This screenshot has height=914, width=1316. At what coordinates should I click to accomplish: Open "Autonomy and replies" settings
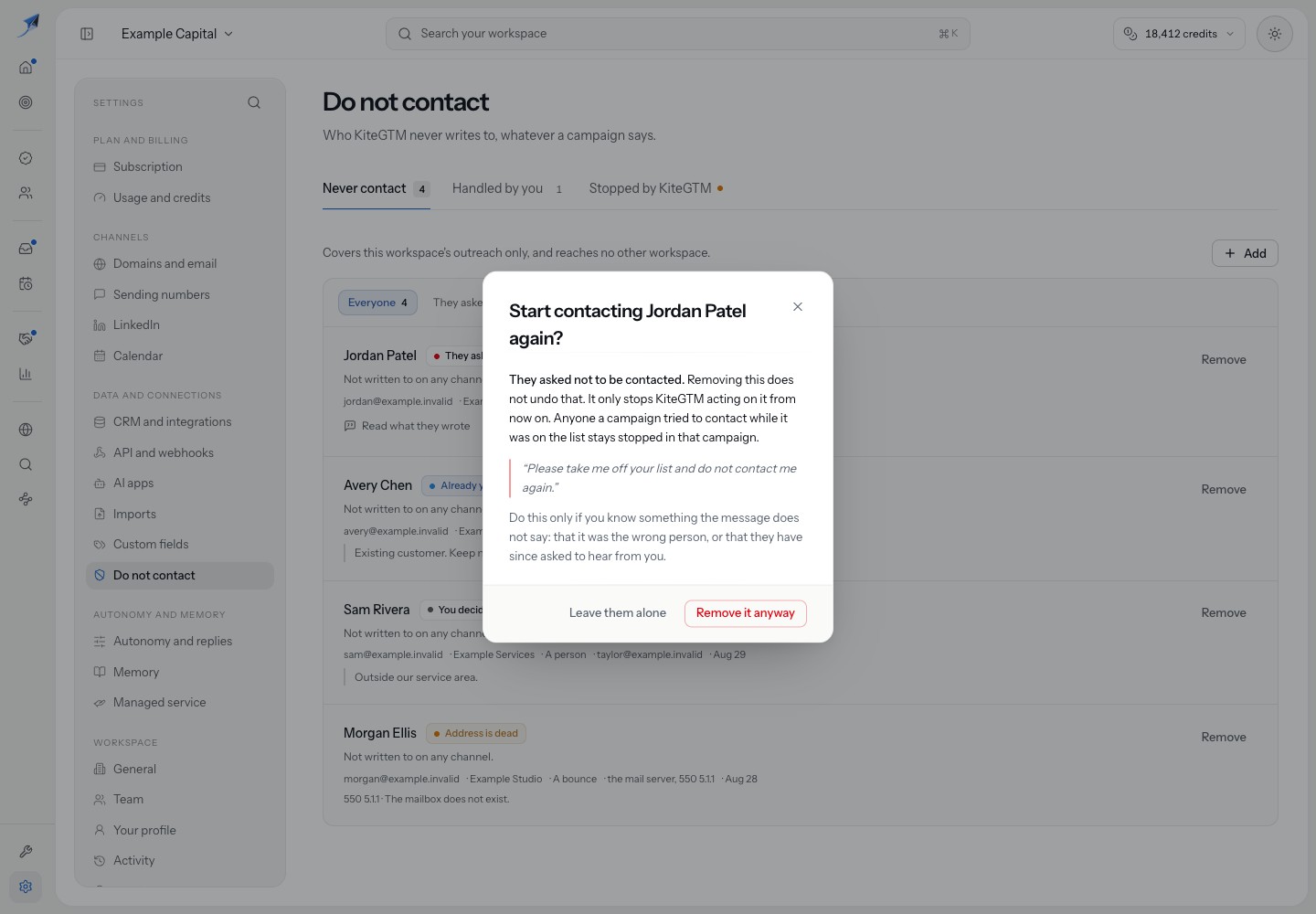click(x=180, y=642)
